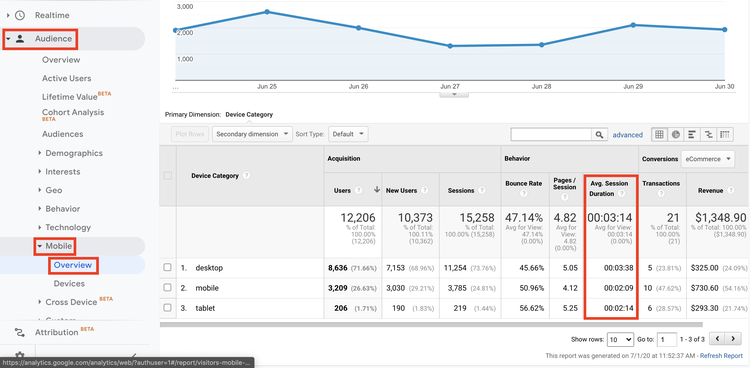Switch to comparison view icon
This screenshot has height=368, width=750.
(708, 134)
